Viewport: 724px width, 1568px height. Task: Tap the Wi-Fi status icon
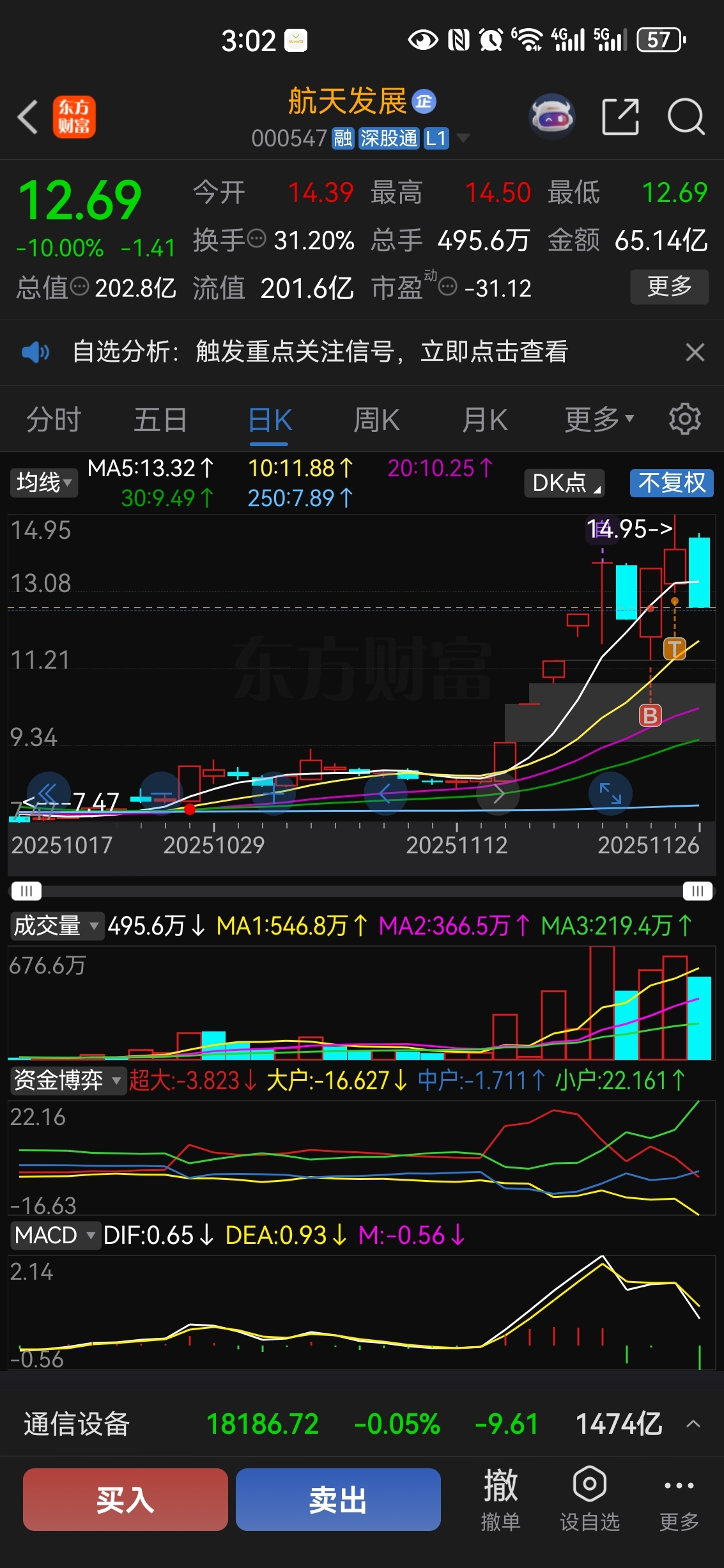(528, 40)
